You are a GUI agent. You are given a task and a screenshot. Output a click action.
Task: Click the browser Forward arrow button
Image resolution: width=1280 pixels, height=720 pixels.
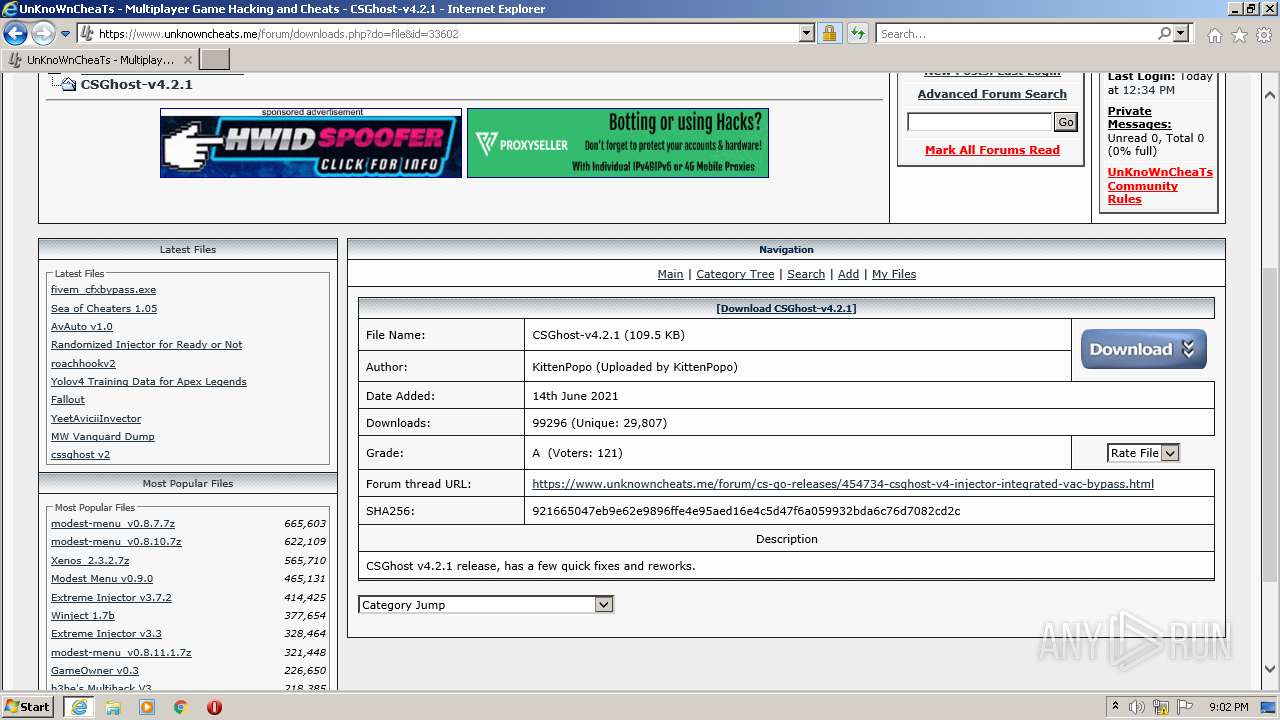click(x=43, y=34)
